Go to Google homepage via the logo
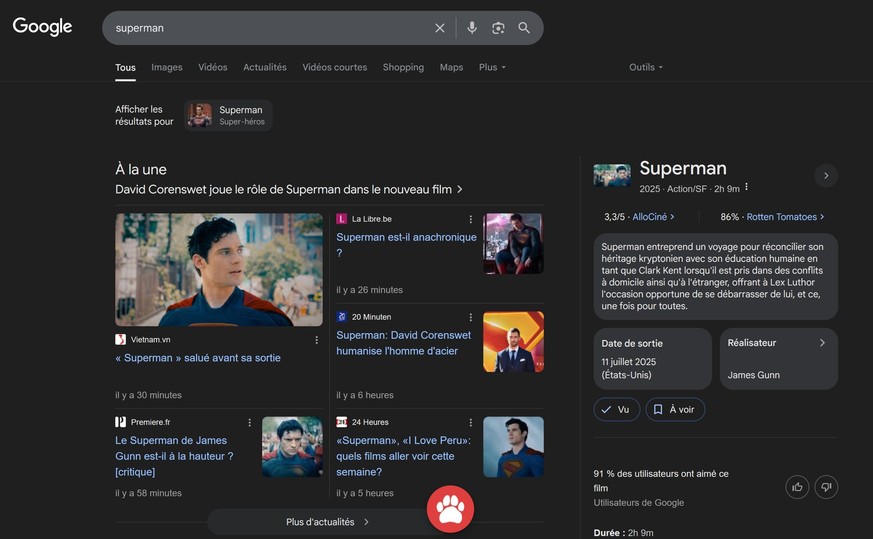This screenshot has width=873, height=539. coord(42,26)
